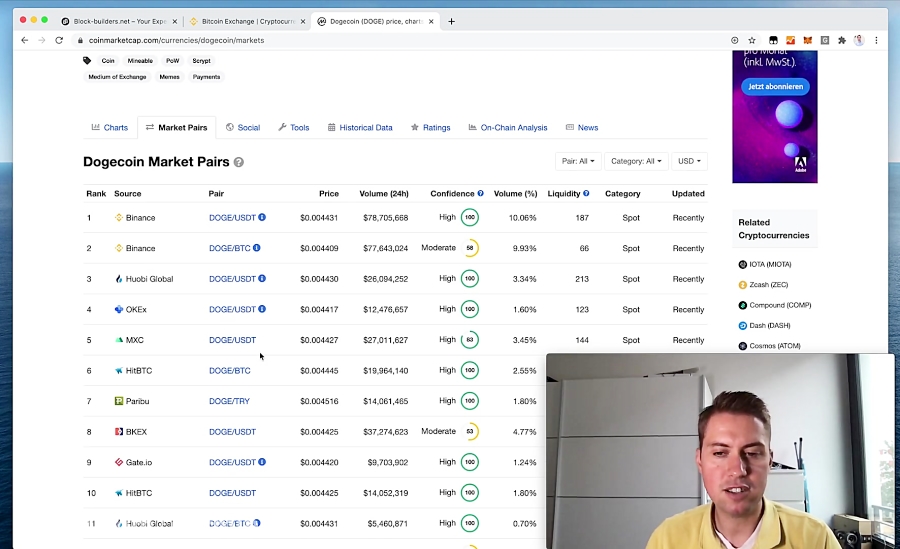900x549 pixels.
Task: Click the Gate.io logo icon
Action: (119, 462)
